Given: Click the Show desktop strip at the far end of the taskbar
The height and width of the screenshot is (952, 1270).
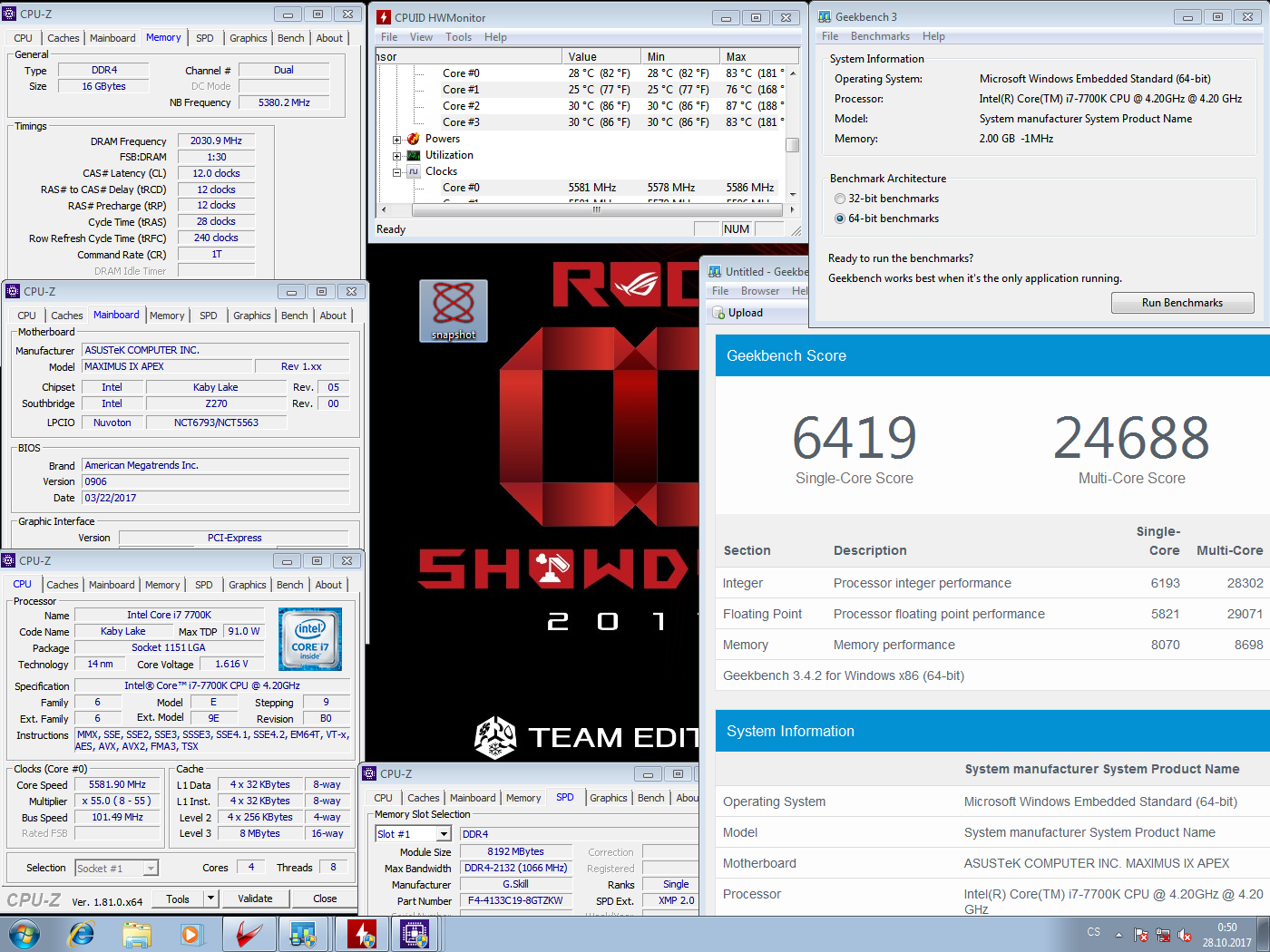Looking at the screenshot, I should (x=1264, y=934).
